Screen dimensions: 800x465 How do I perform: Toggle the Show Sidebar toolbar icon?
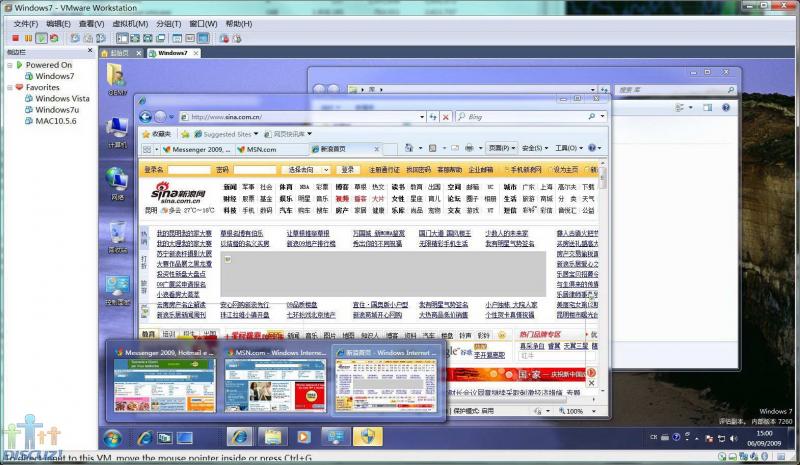tap(122, 38)
